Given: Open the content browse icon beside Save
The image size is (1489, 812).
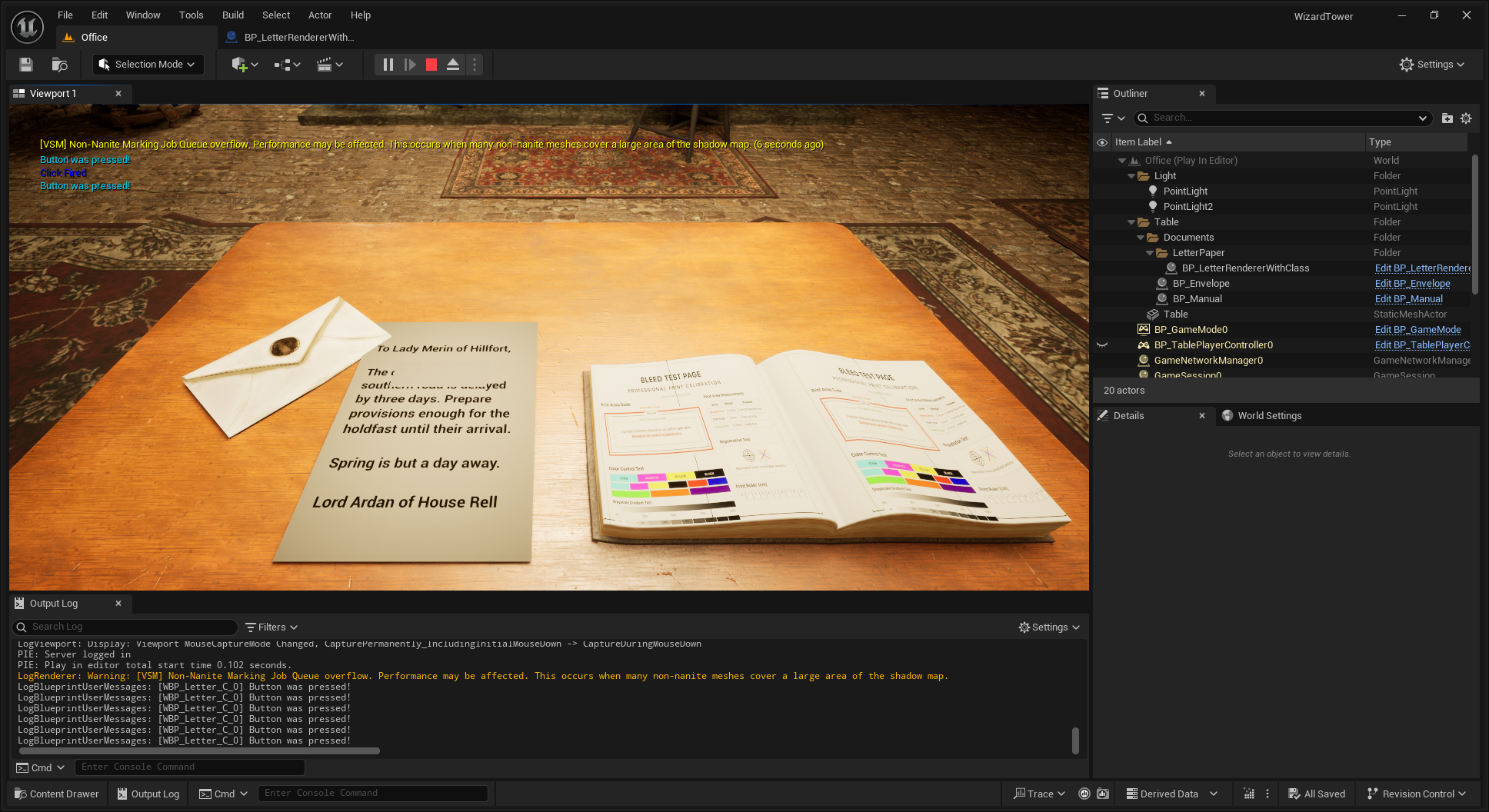Looking at the screenshot, I should point(59,65).
